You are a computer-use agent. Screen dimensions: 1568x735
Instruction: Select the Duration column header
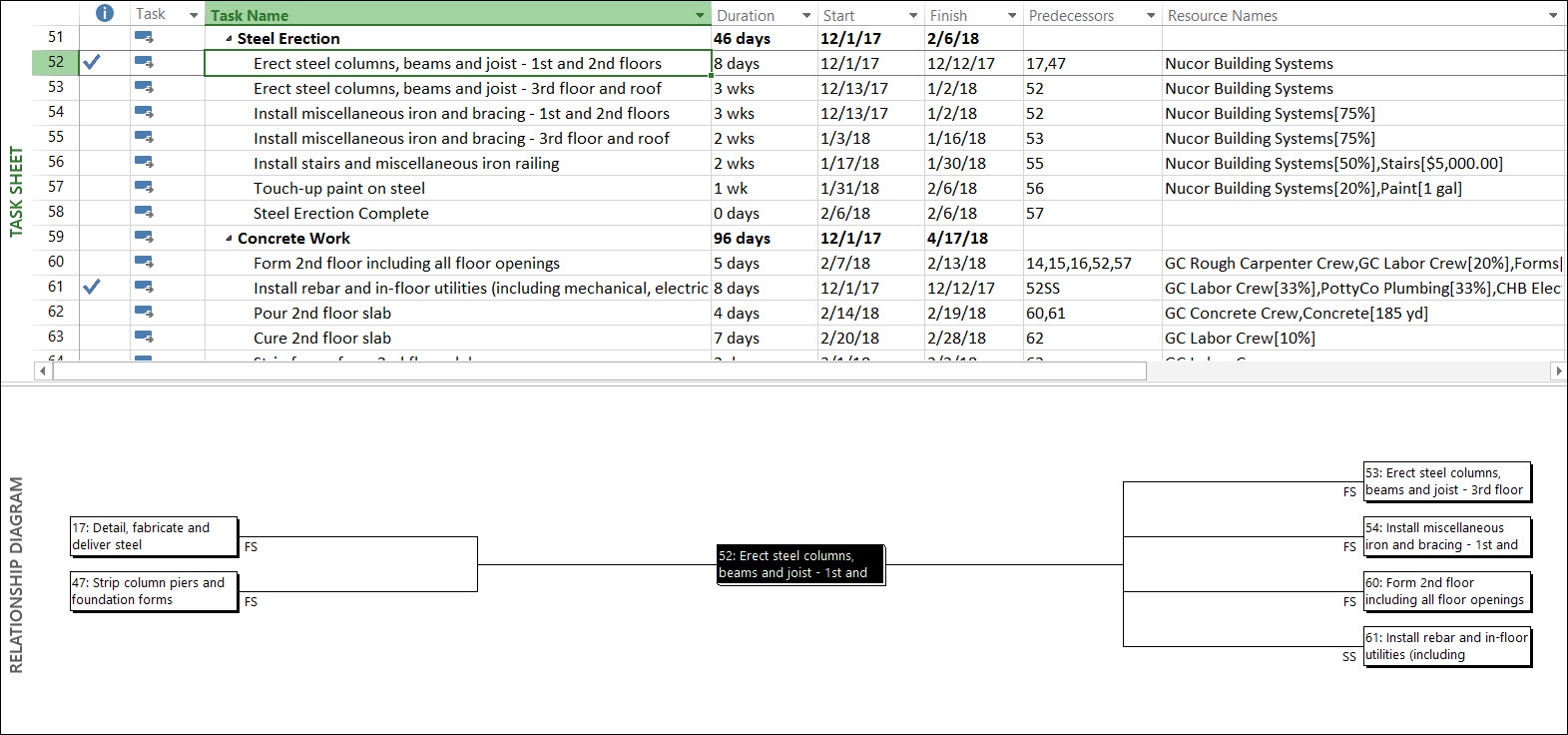[x=765, y=15]
